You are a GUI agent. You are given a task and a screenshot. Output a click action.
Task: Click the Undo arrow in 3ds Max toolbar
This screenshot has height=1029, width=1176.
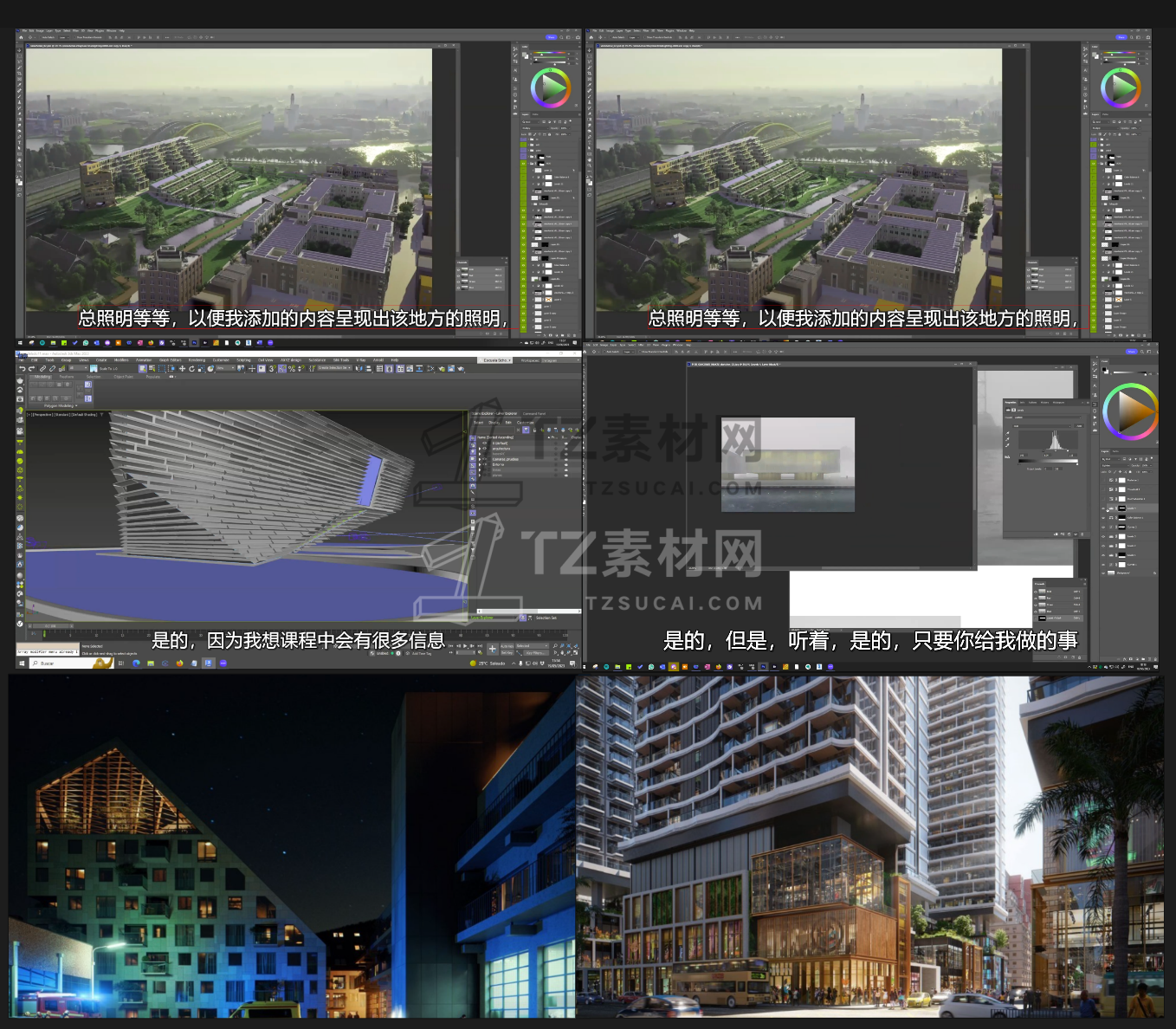click(x=23, y=369)
